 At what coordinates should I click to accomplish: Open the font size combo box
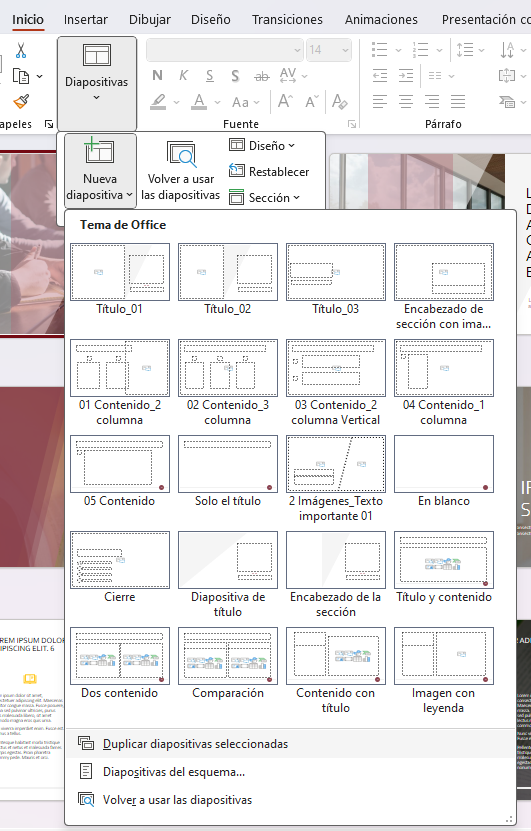329,50
